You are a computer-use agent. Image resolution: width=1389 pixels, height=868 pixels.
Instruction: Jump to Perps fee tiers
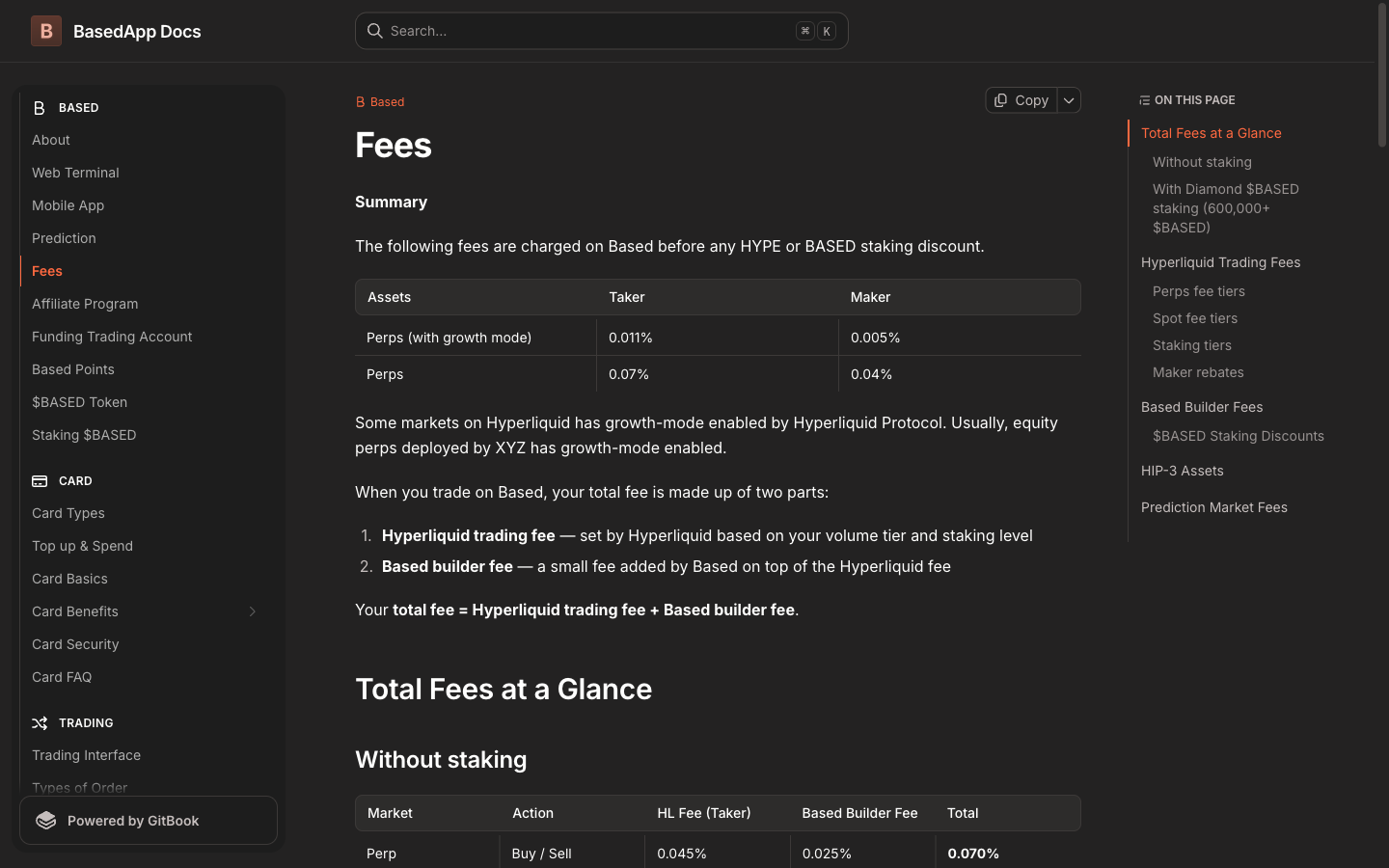(x=1198, y=291)
